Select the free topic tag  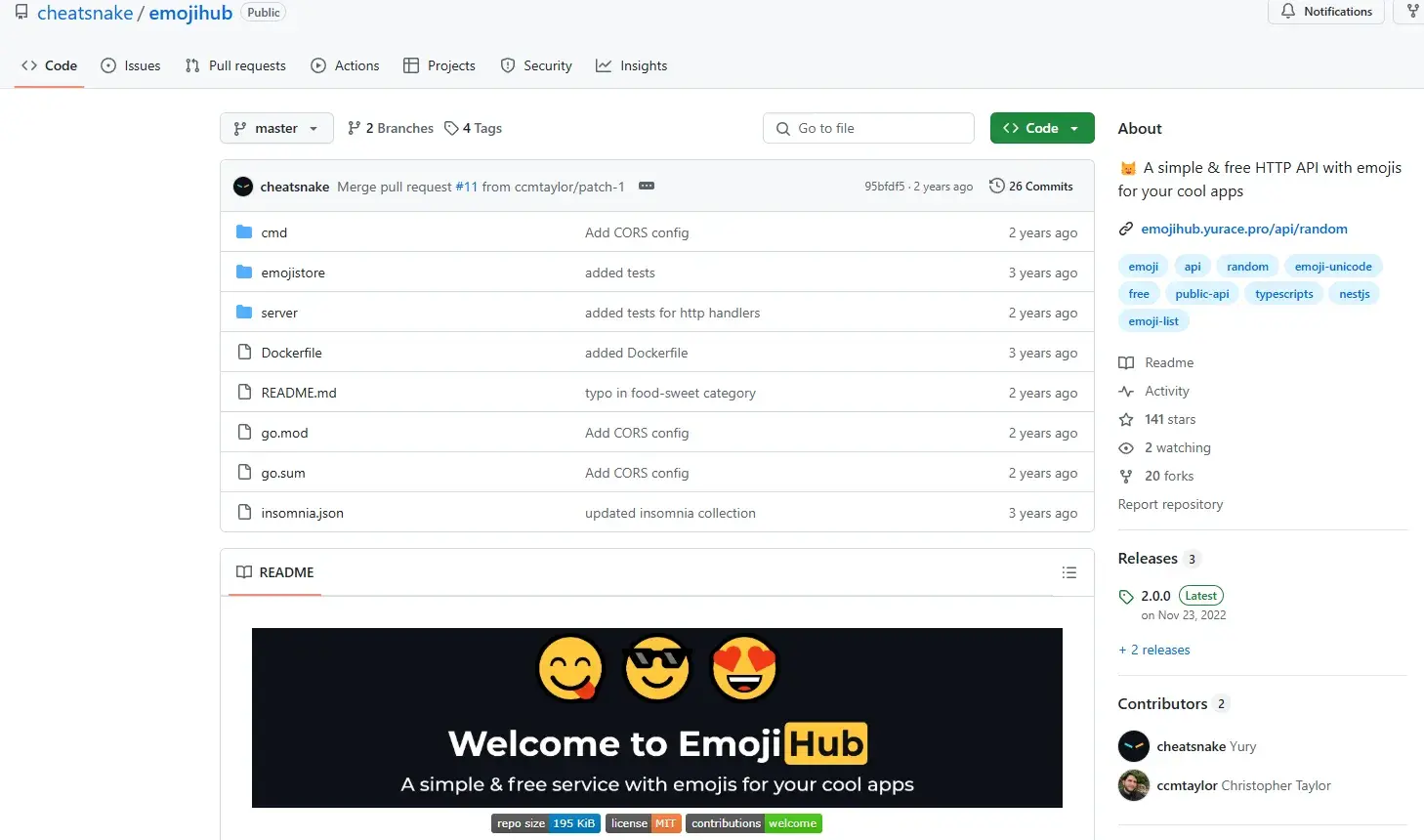point(1139,294)
